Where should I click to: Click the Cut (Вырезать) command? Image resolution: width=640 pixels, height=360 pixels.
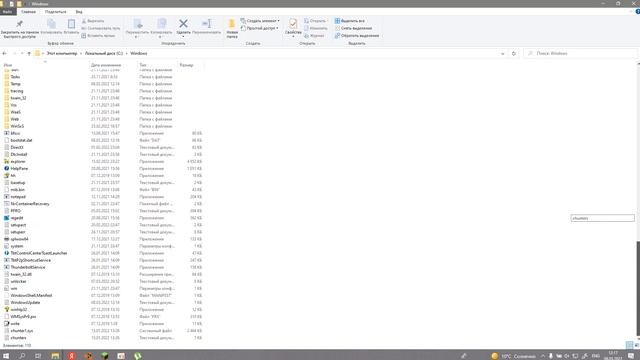click(x=93, y=21)
